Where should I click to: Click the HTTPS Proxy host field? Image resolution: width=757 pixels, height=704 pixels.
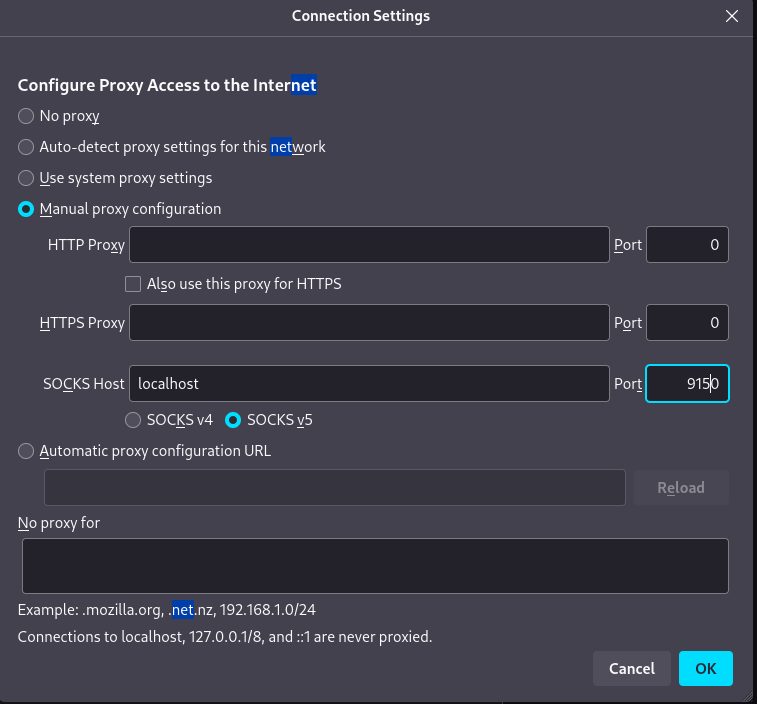(369, 323)
